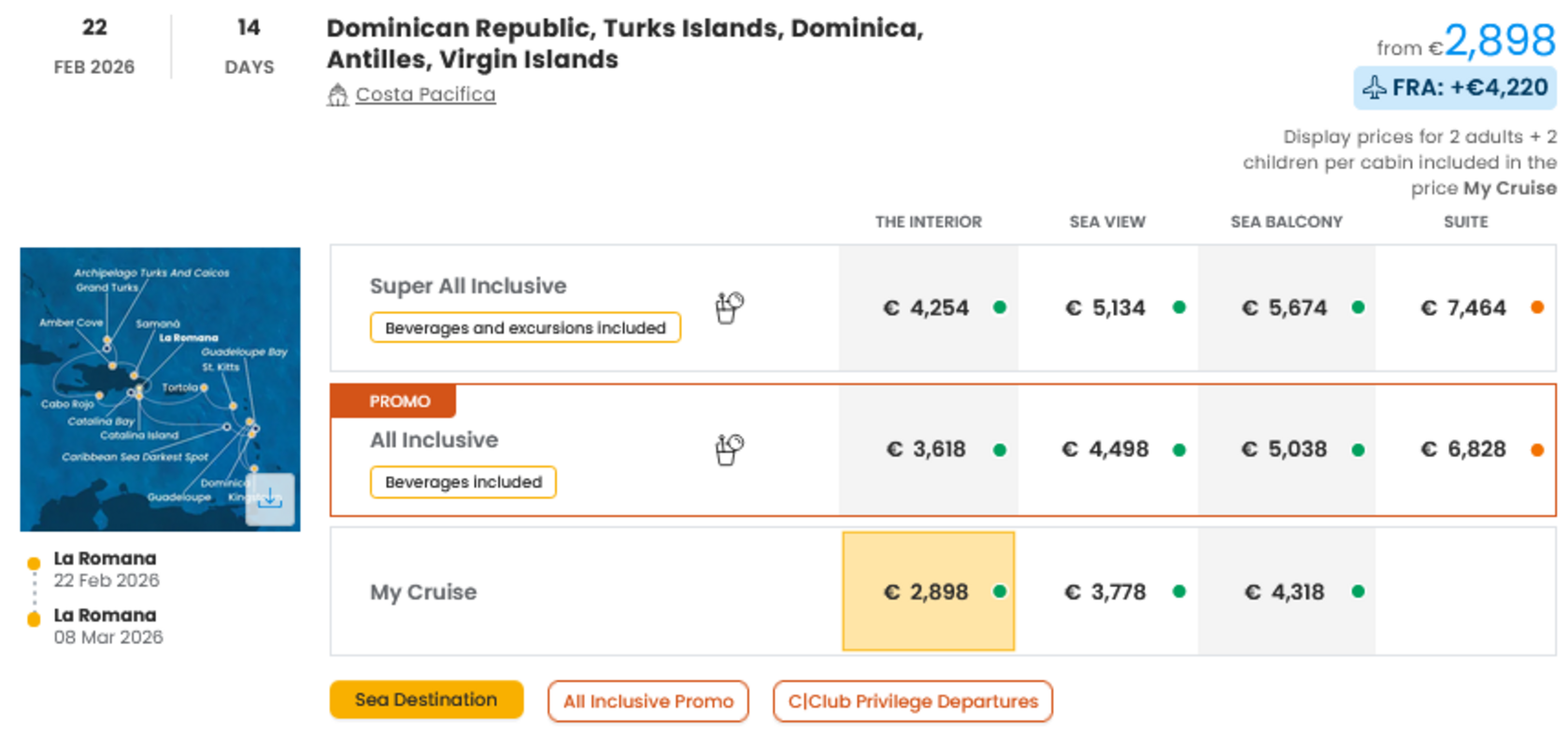Image resolution: width=1568 pixels, height=748 pixels.
Task: Switch to C|Club Privilege Departures
Action: [911, 701]
